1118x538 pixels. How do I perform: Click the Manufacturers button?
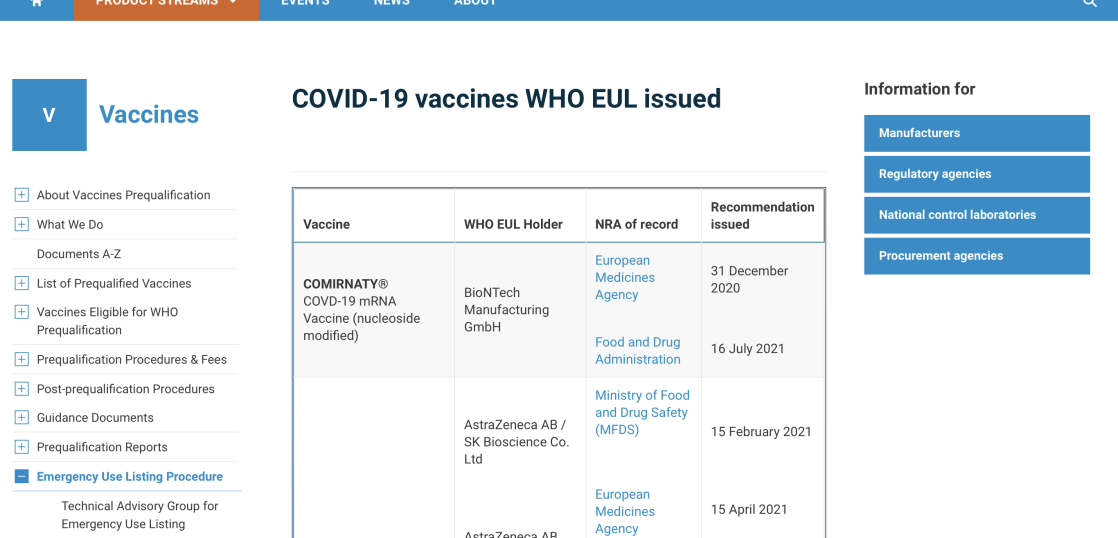pos(976,133)
